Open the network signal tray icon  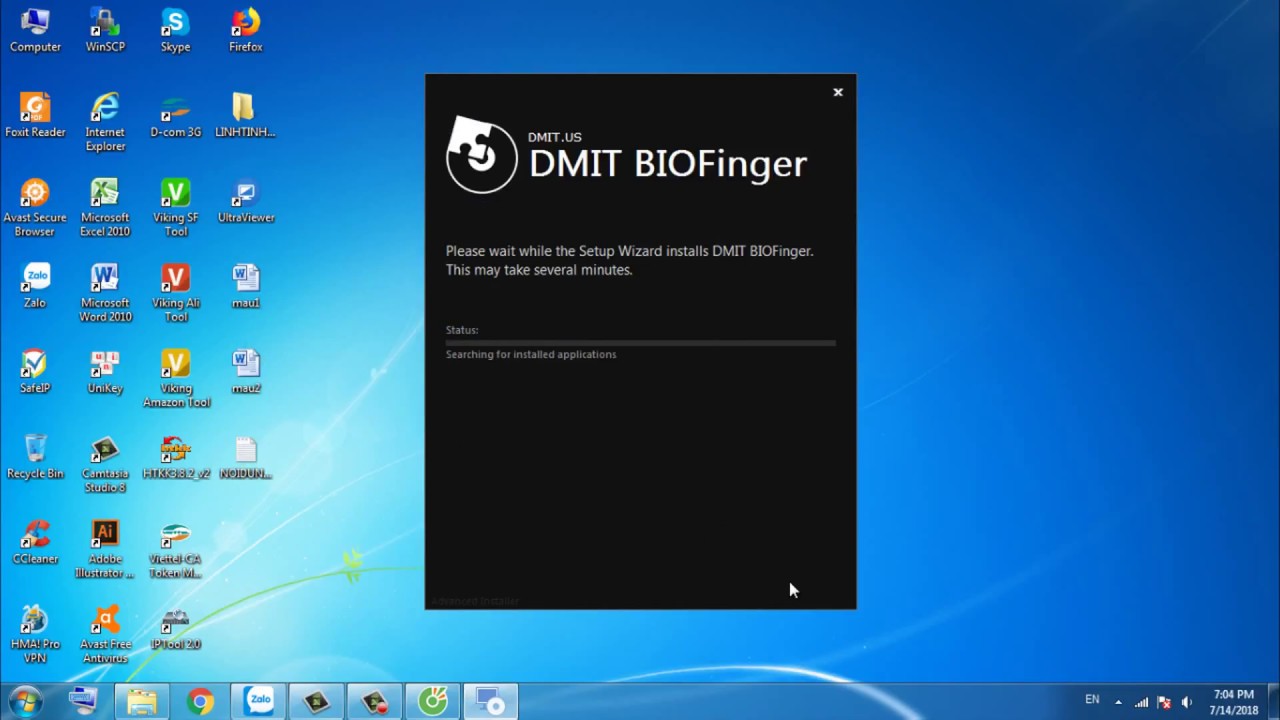click(x=1141, y=702)
